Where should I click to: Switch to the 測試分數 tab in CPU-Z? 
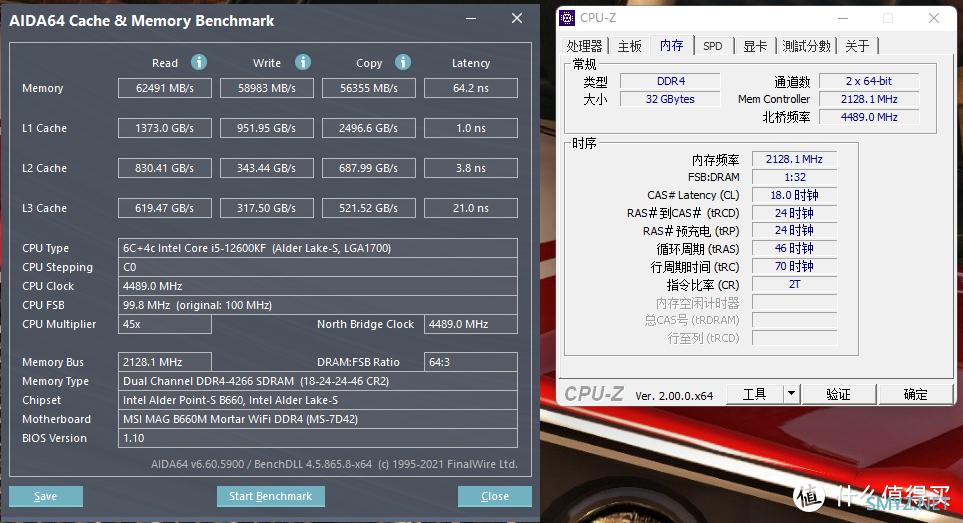pyautogui.click(x=806, y=46)
